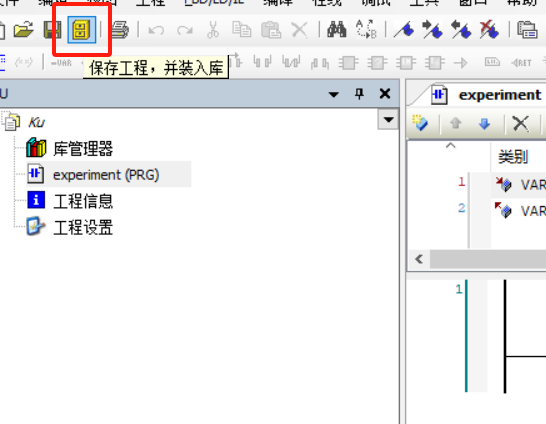Click the left arrow of horizontal scrollbar
Viewport: 546px width, 424px height.
pos(419,259)
